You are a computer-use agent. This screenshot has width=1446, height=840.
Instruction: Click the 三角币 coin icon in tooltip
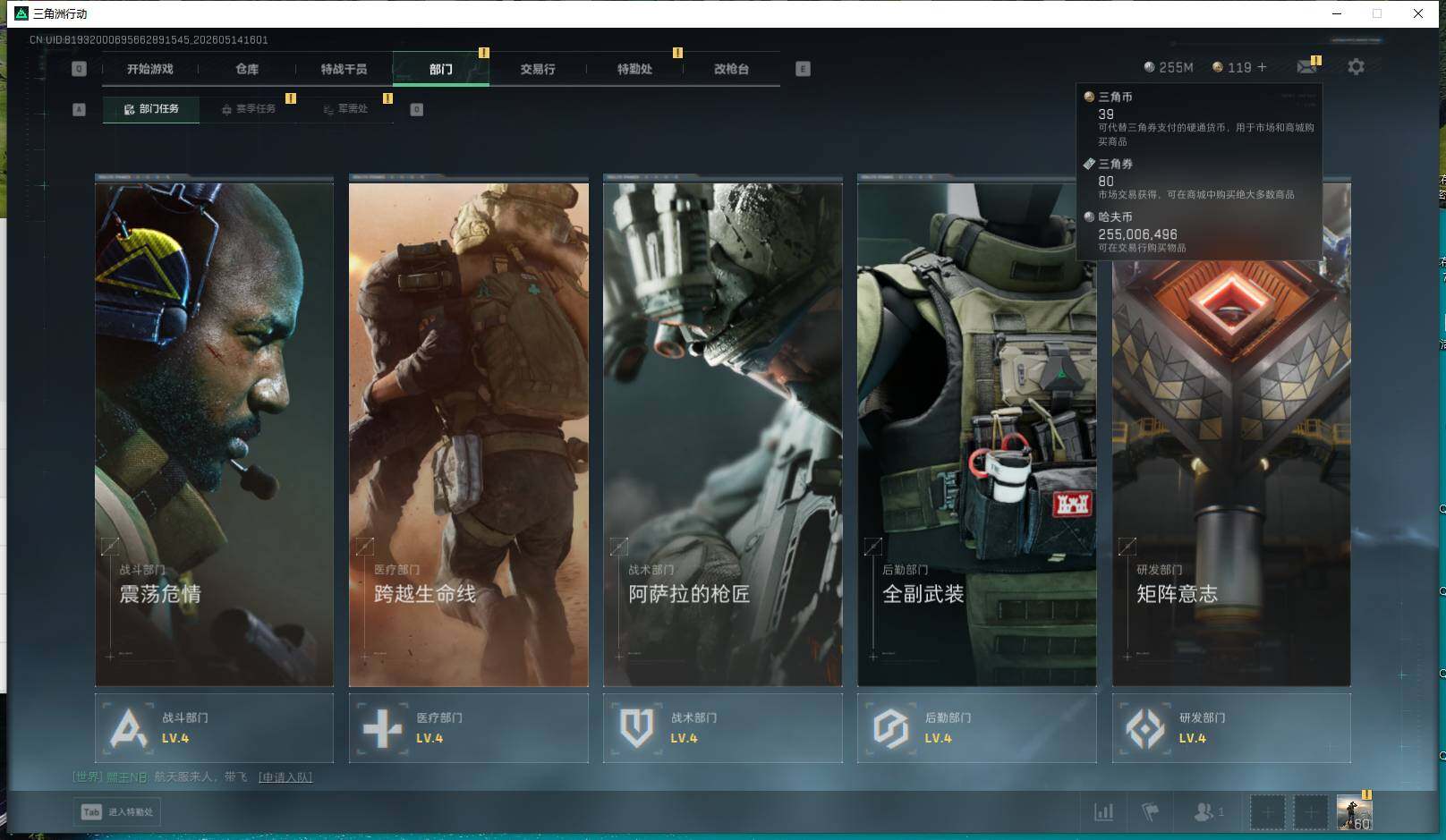point(1089,97)
